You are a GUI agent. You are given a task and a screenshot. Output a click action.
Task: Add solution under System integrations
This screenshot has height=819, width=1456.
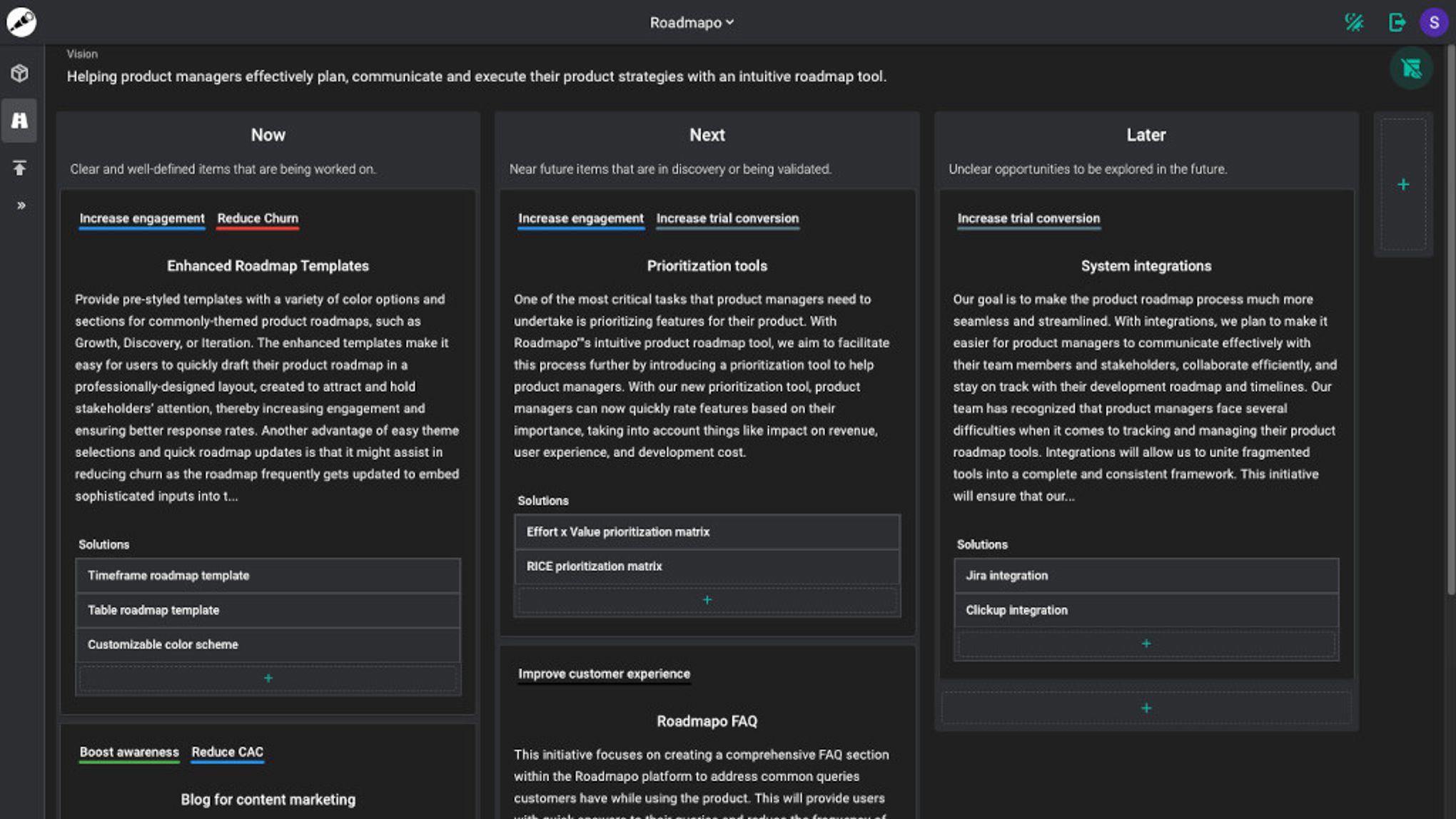[x=1146, y=643]
